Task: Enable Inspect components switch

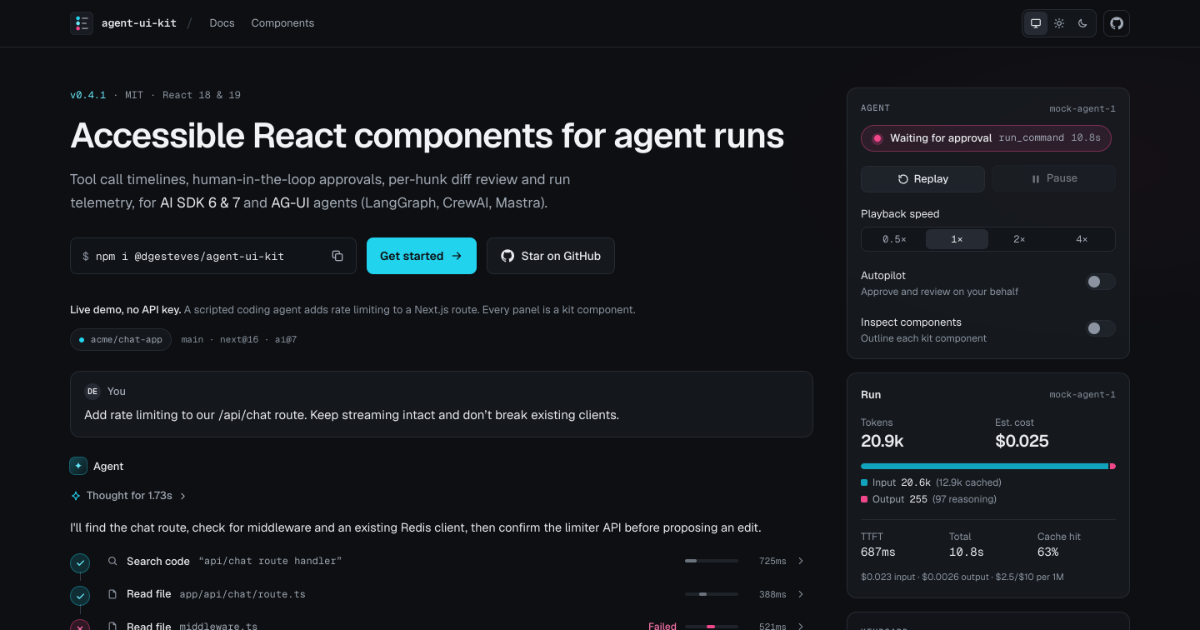Action: [1100, 328]
